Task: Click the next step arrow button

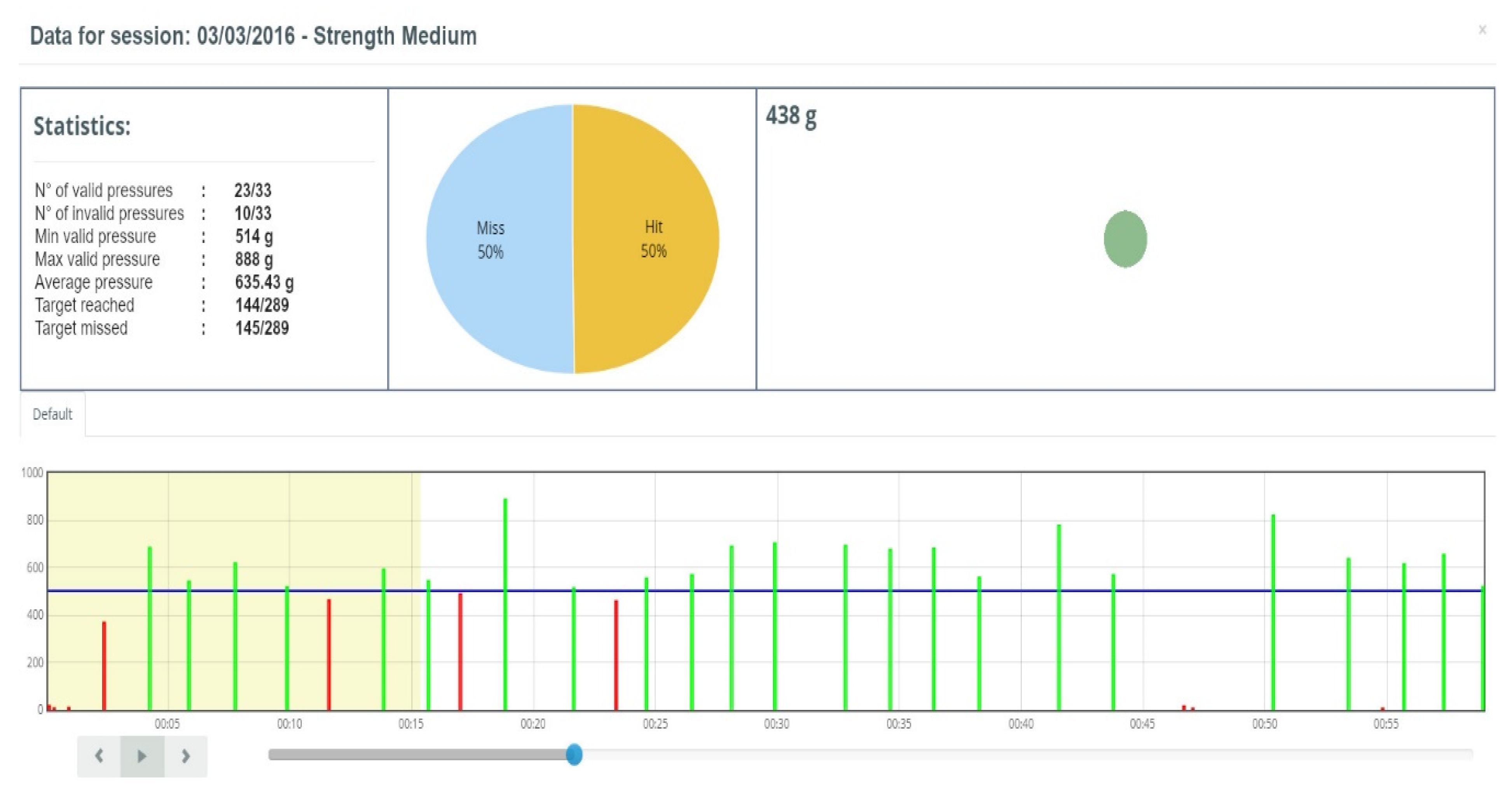Action: tap(185, 756)
